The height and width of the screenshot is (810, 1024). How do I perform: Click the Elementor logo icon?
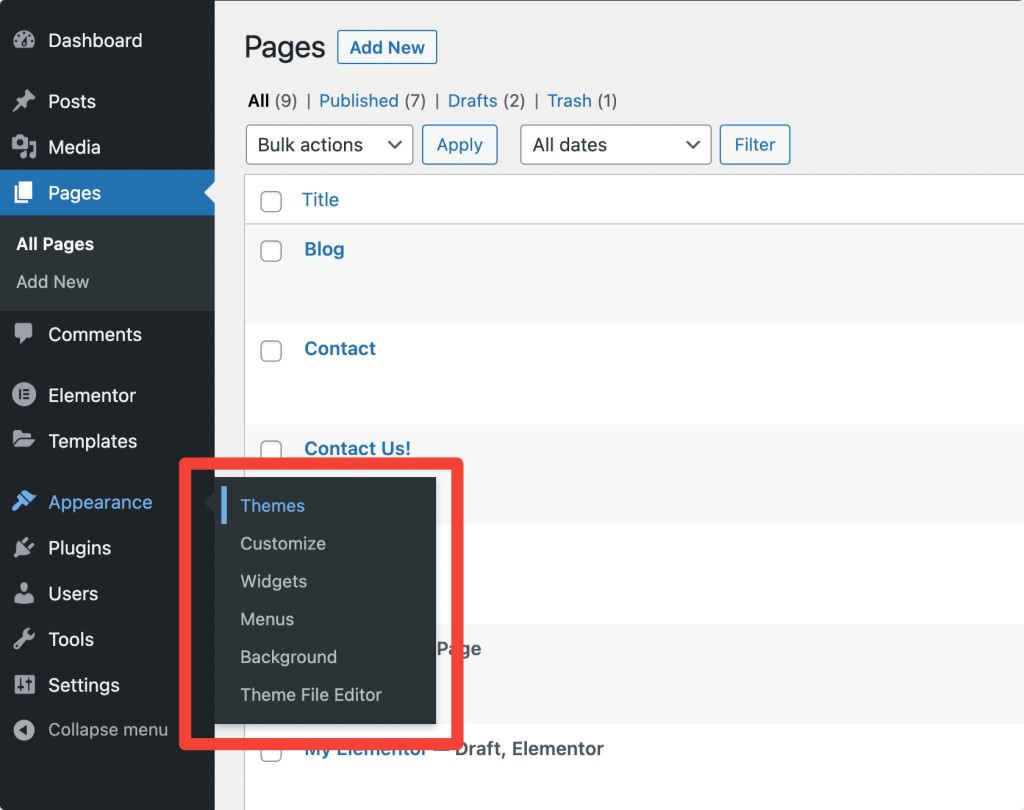coord(24,395)
